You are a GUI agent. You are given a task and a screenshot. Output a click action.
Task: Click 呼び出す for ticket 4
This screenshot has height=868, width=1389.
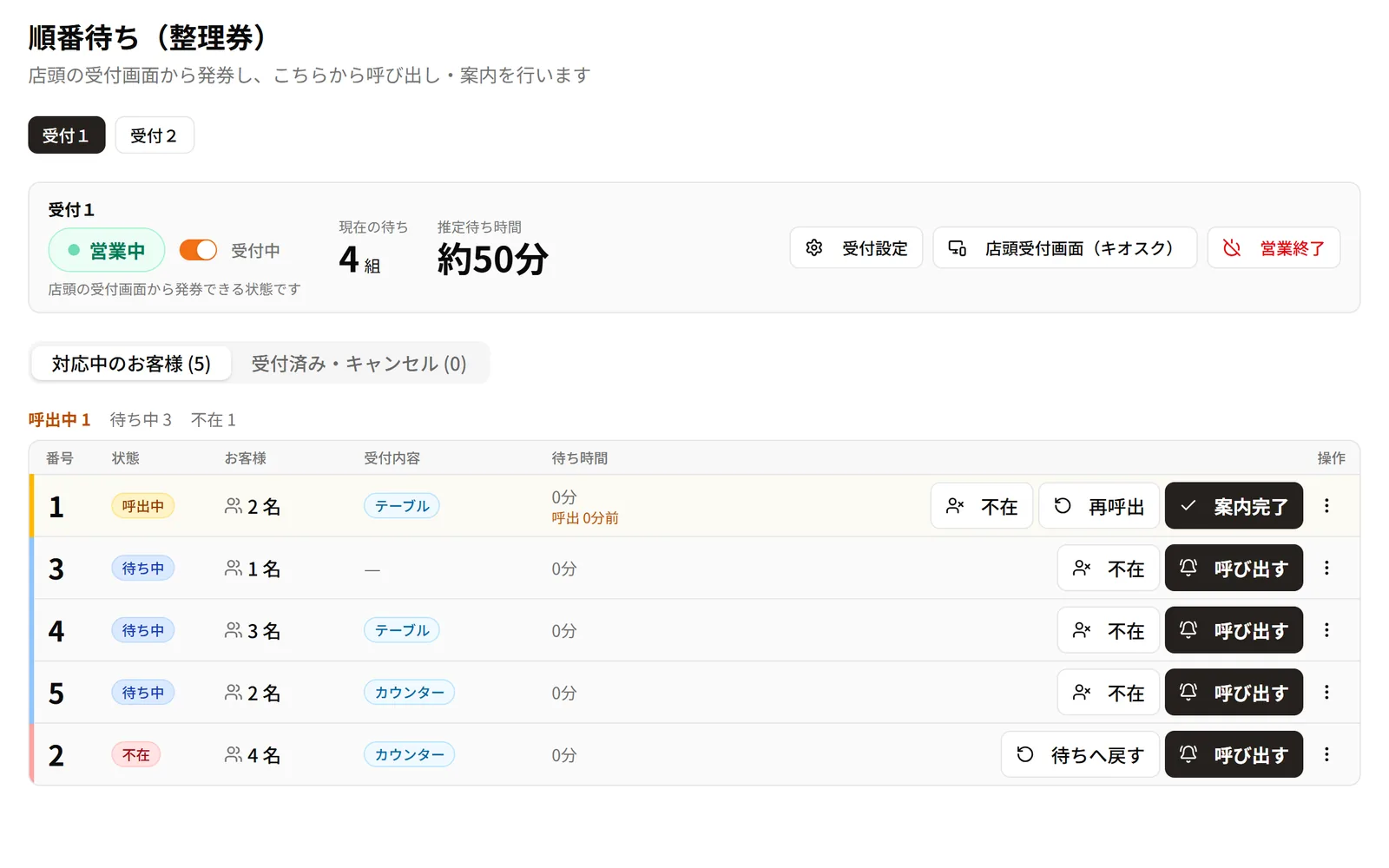[x=1234, y=631]
